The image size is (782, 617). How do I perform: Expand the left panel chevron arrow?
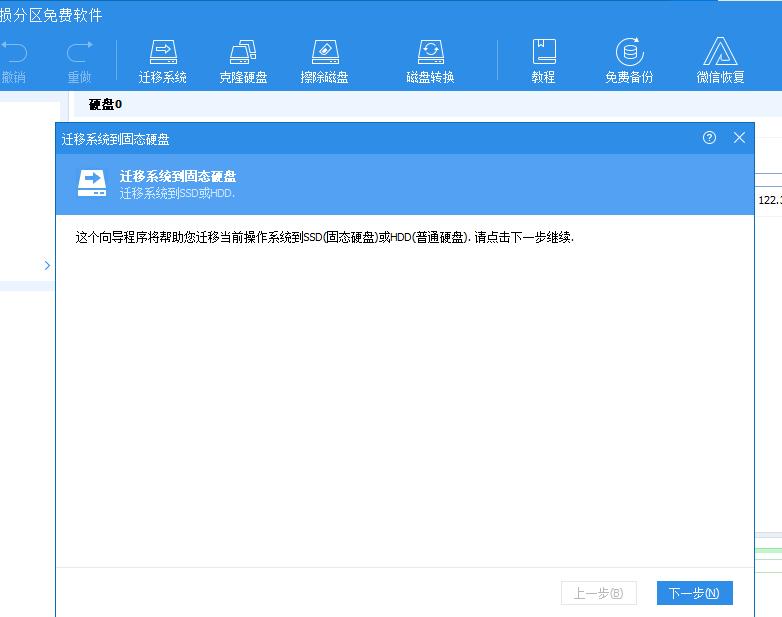point(47,265)
